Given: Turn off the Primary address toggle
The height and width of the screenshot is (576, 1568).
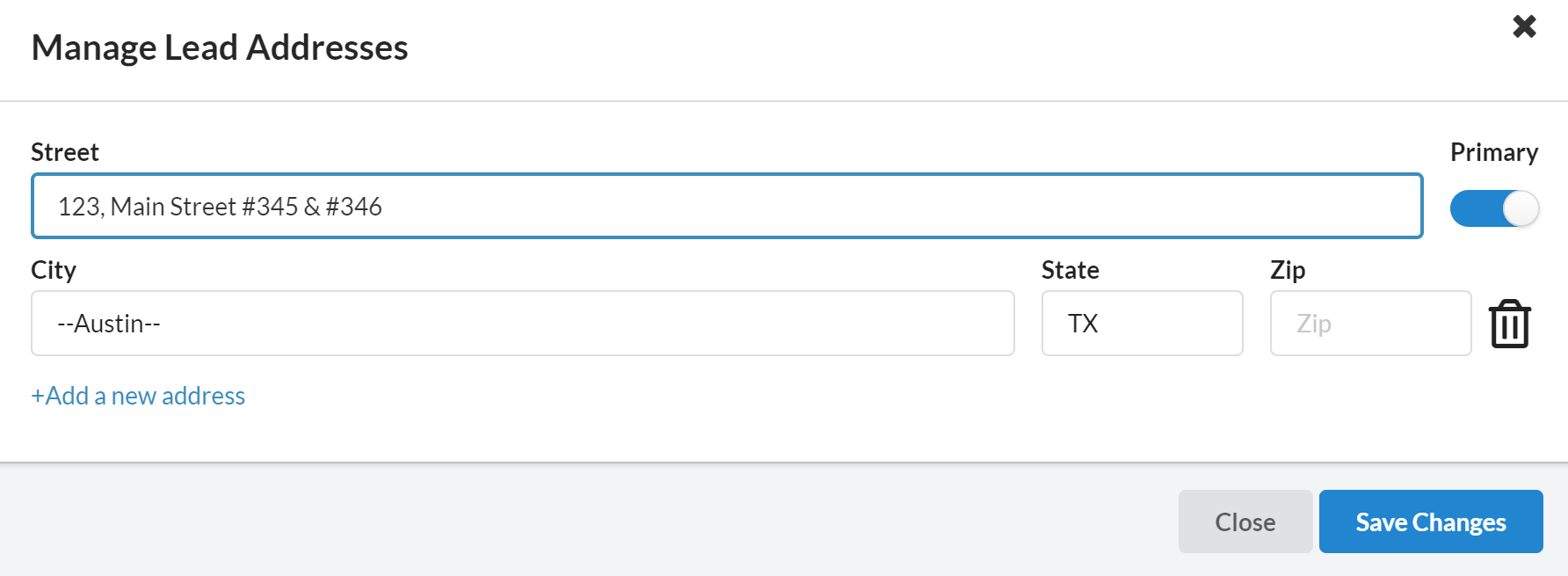Looking at the screenshot, I should [x=1494, y=208].
